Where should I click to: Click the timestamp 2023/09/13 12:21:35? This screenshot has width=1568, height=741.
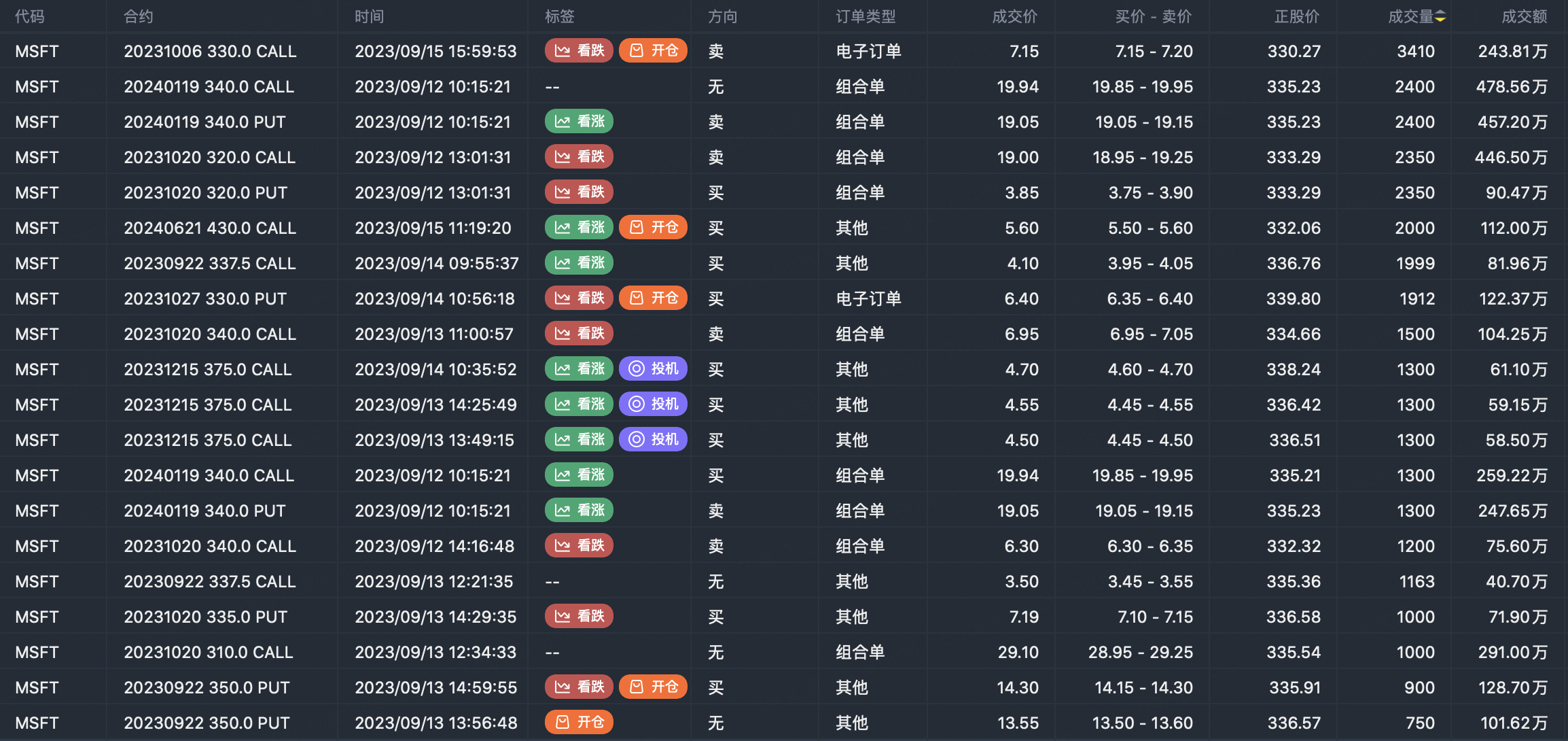434,582
